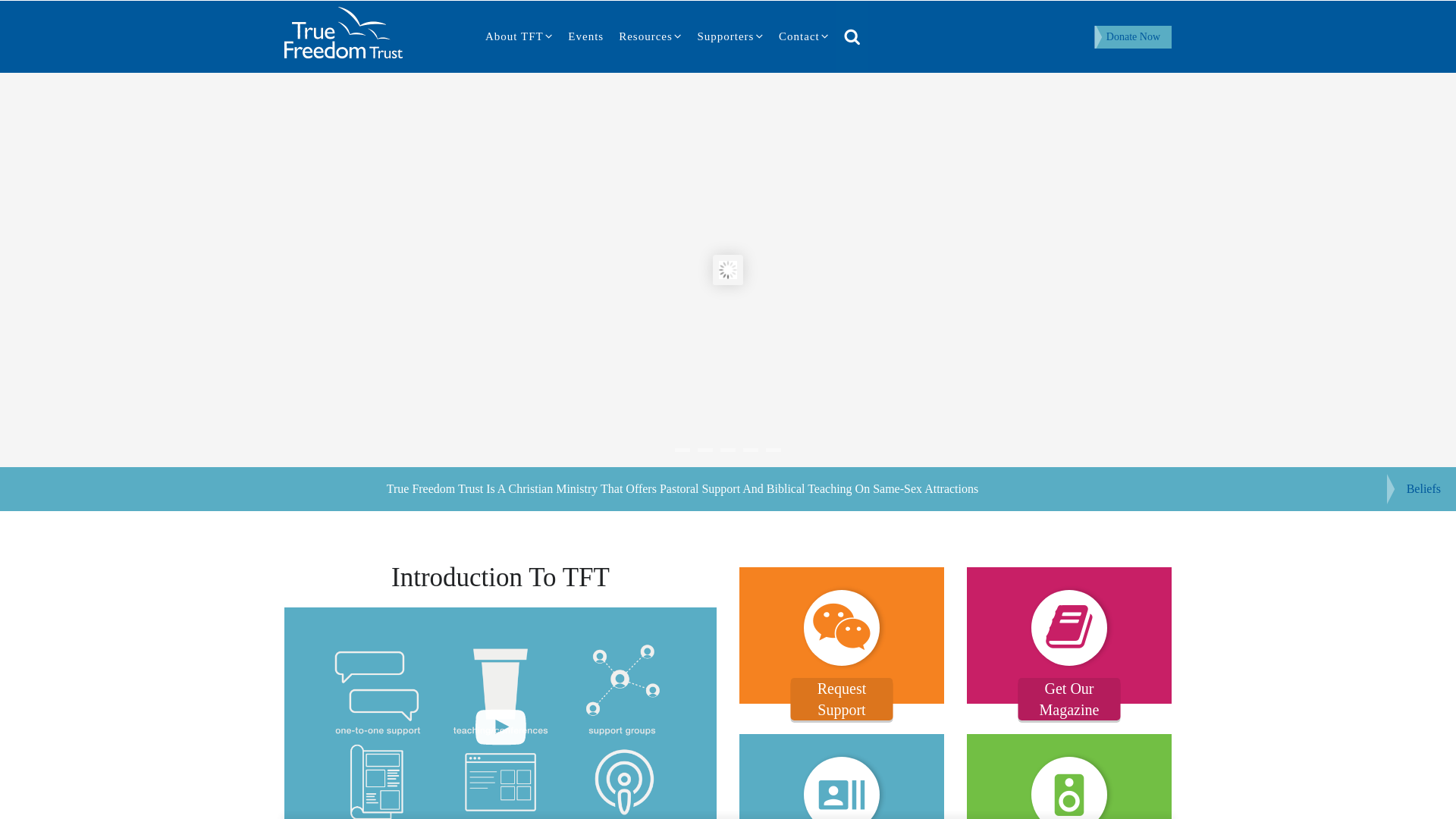This screenshot has height=819, width=1456.
Task: Select the third slider pagination dash
Action: click(728, 450)
